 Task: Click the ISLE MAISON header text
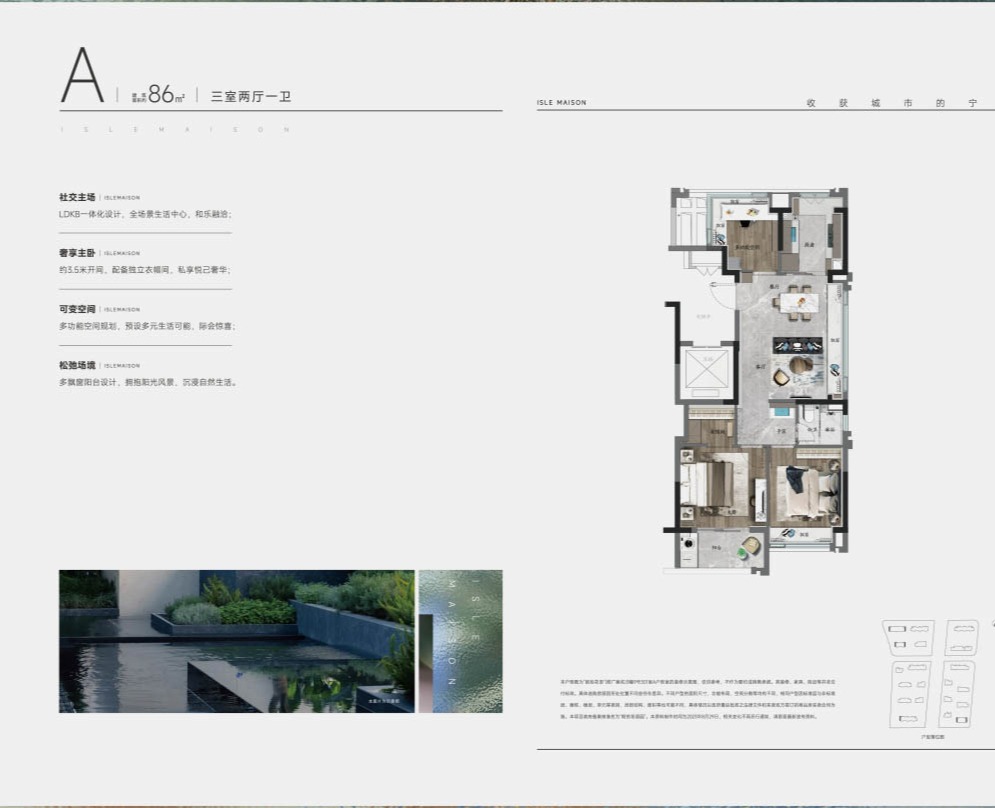pos(562,102)
